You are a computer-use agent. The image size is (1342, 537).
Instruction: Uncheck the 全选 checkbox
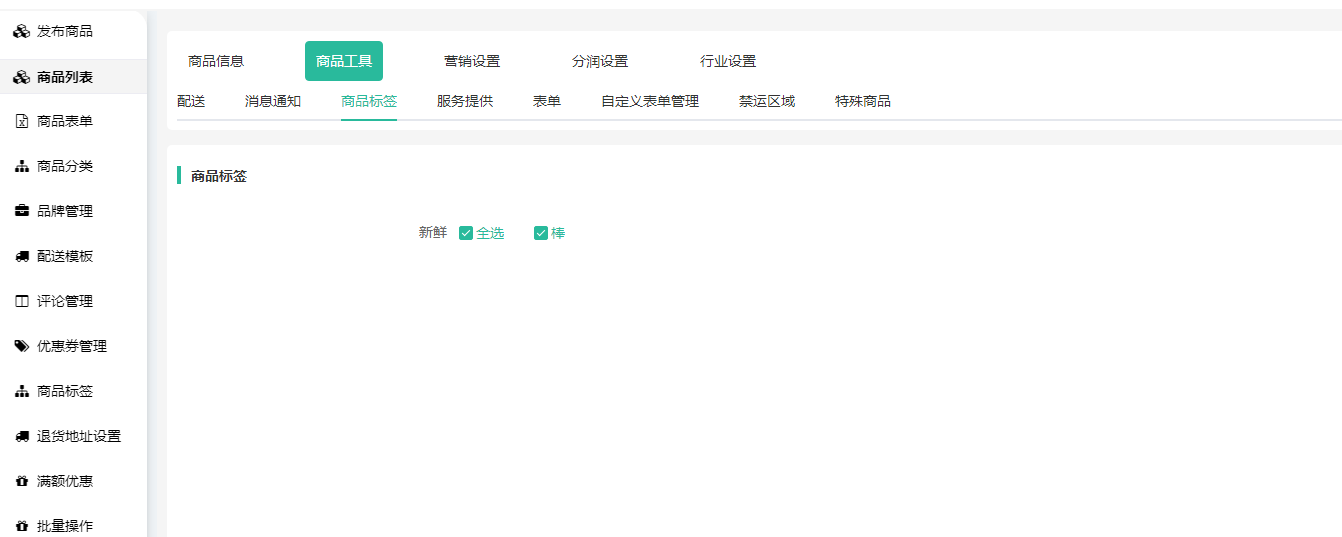pos(466,233)
